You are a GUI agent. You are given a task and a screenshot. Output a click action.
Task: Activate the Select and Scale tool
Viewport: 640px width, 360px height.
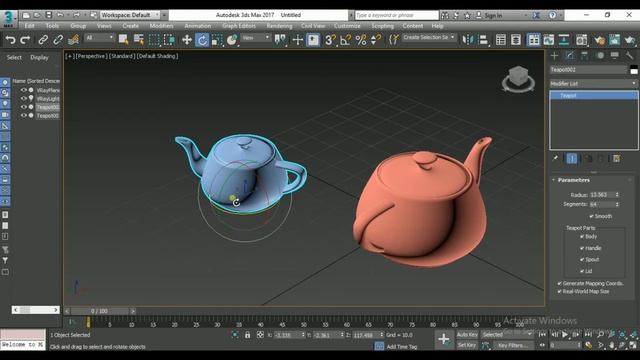click(x=217, y=40)
